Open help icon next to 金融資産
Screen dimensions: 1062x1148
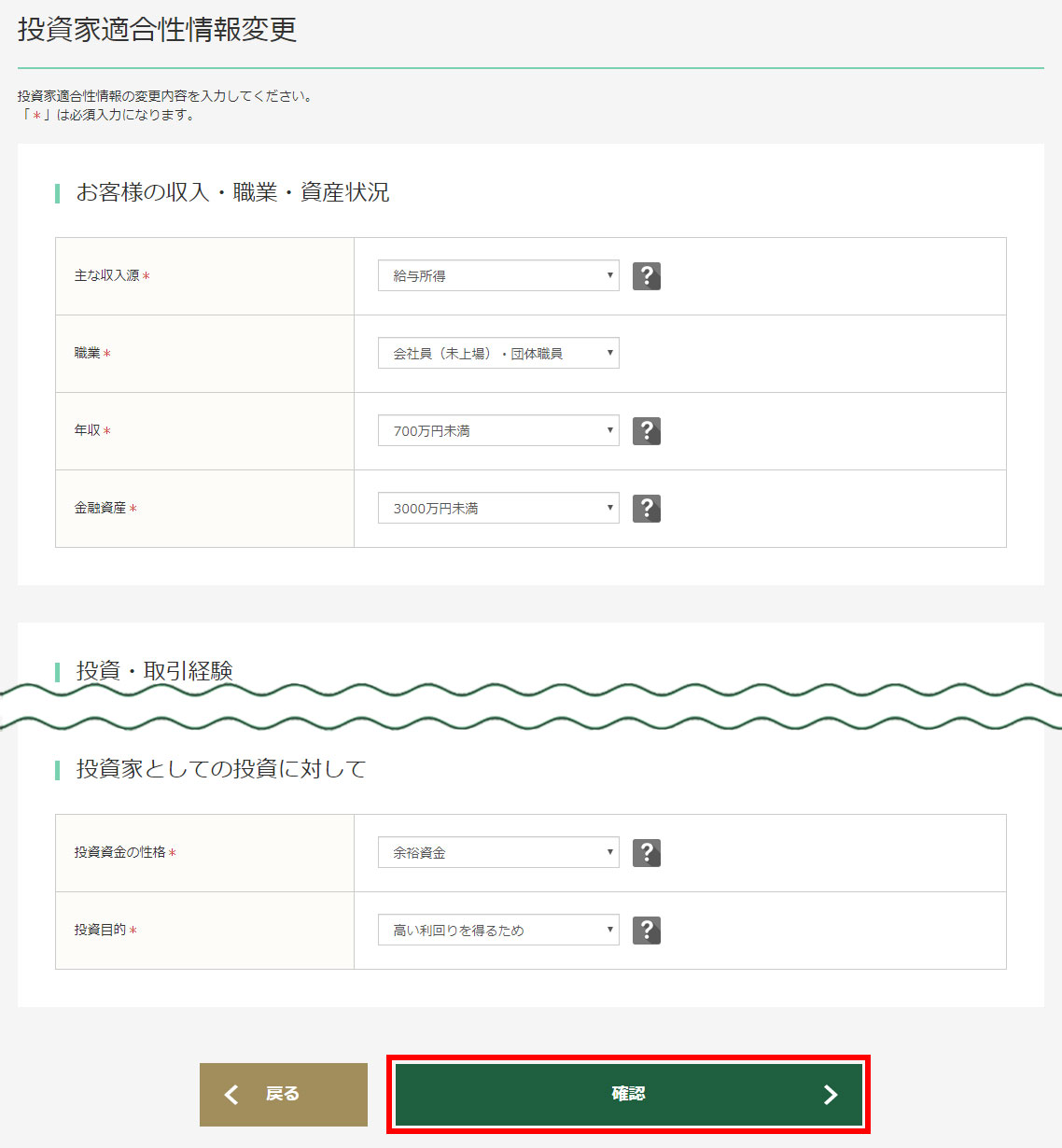click(x=647, y=509)
